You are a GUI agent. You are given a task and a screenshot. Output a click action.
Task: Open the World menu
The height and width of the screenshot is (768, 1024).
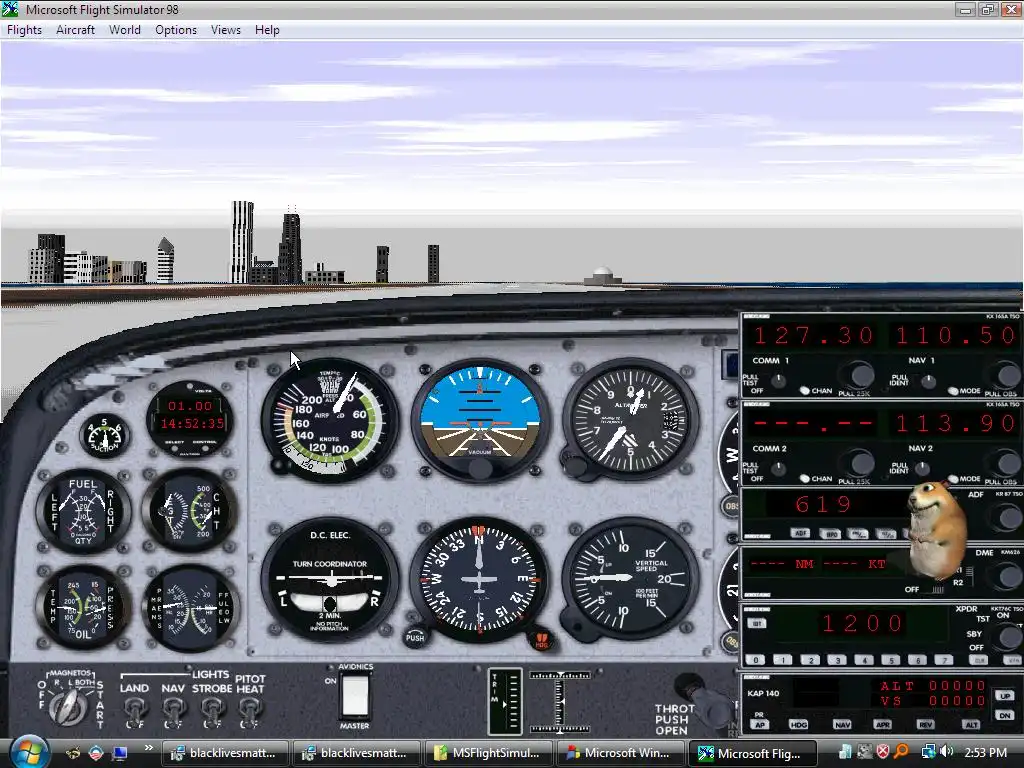125,30
